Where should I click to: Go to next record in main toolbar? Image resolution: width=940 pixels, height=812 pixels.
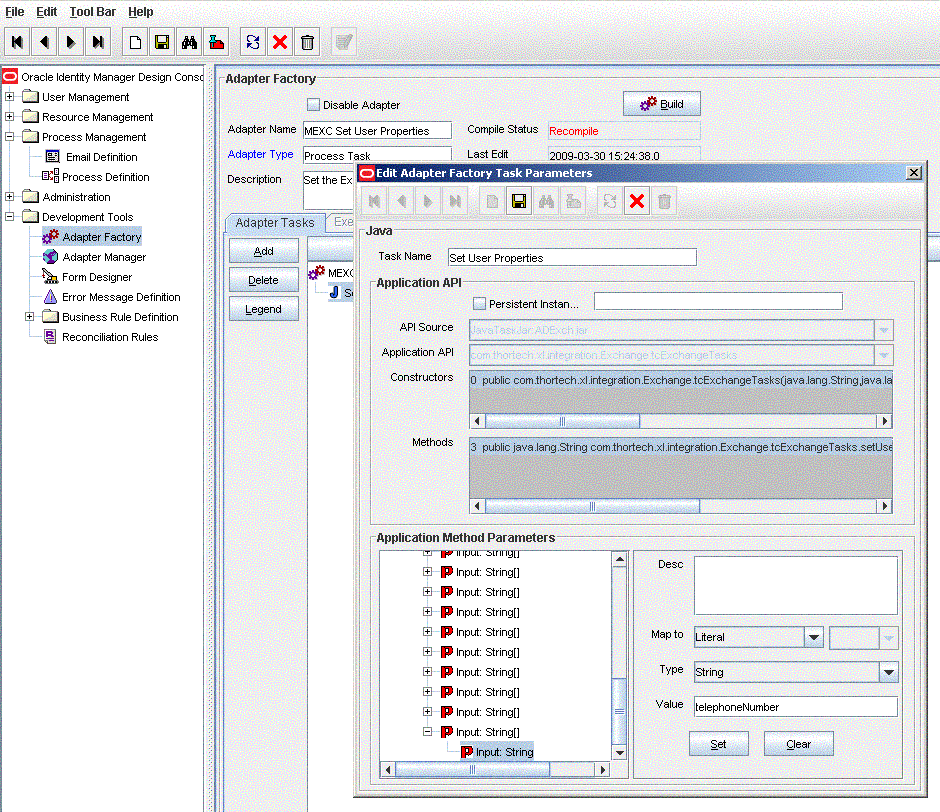(x=71, y=42)
